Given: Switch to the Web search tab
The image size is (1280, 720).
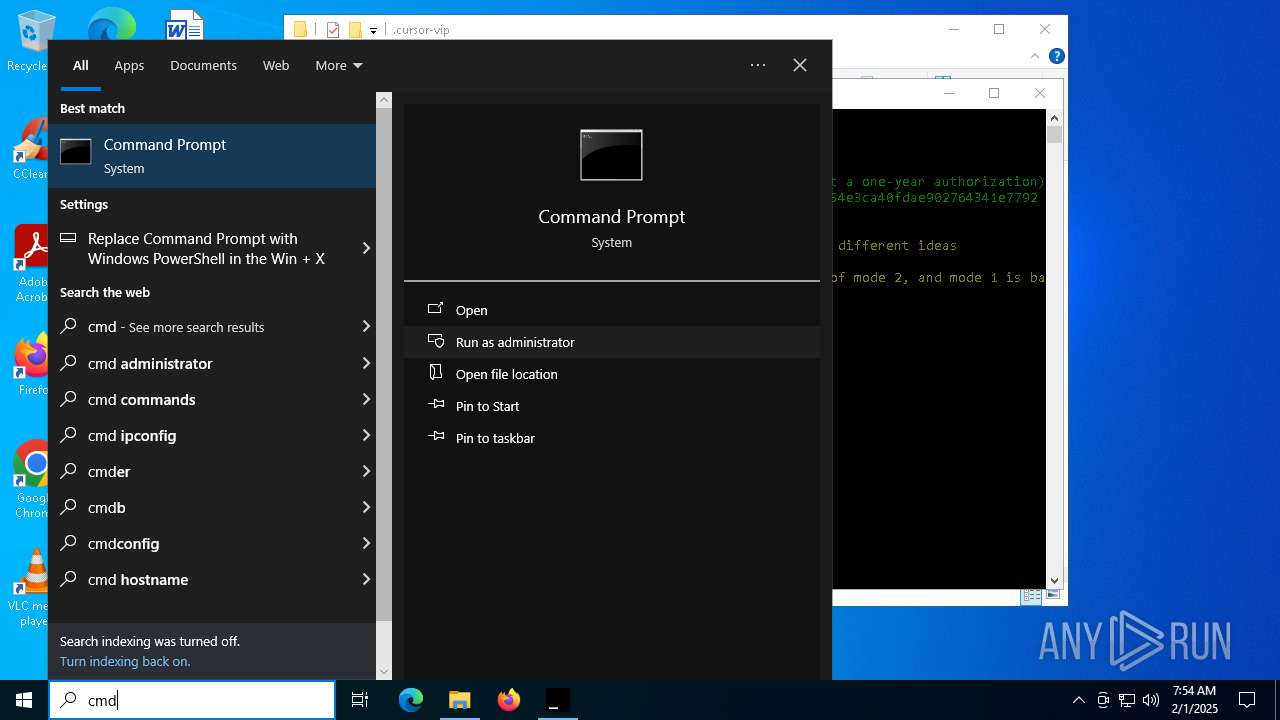Looking at the screenshot, I should [276, 65].
